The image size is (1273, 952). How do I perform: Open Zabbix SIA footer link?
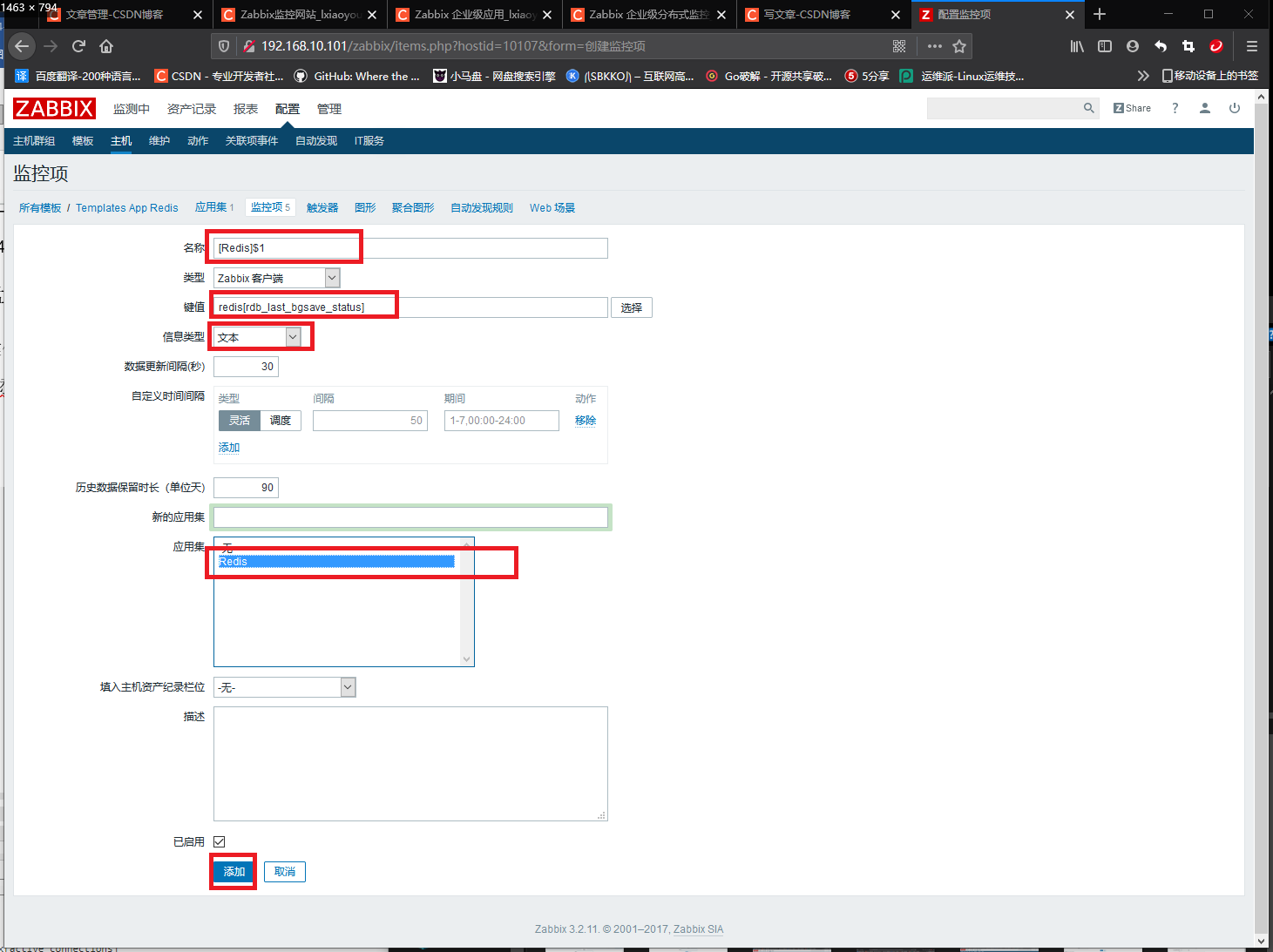[x=698, y=929]
